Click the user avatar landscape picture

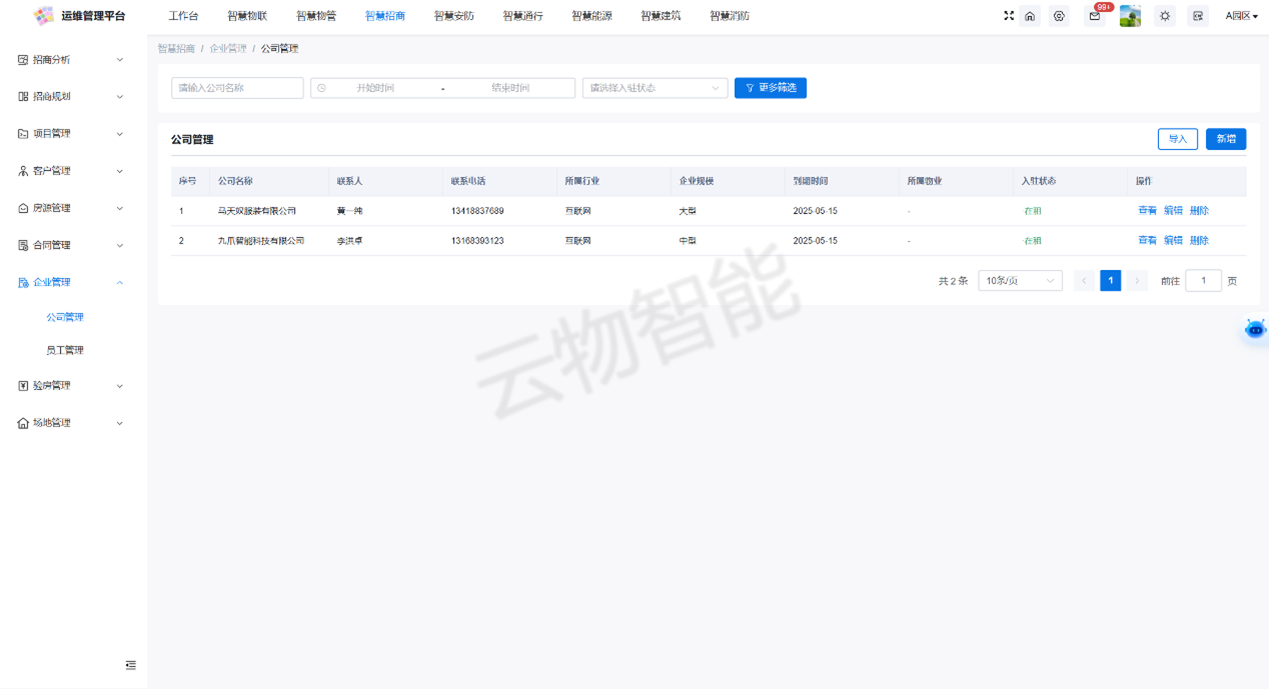1130,16
